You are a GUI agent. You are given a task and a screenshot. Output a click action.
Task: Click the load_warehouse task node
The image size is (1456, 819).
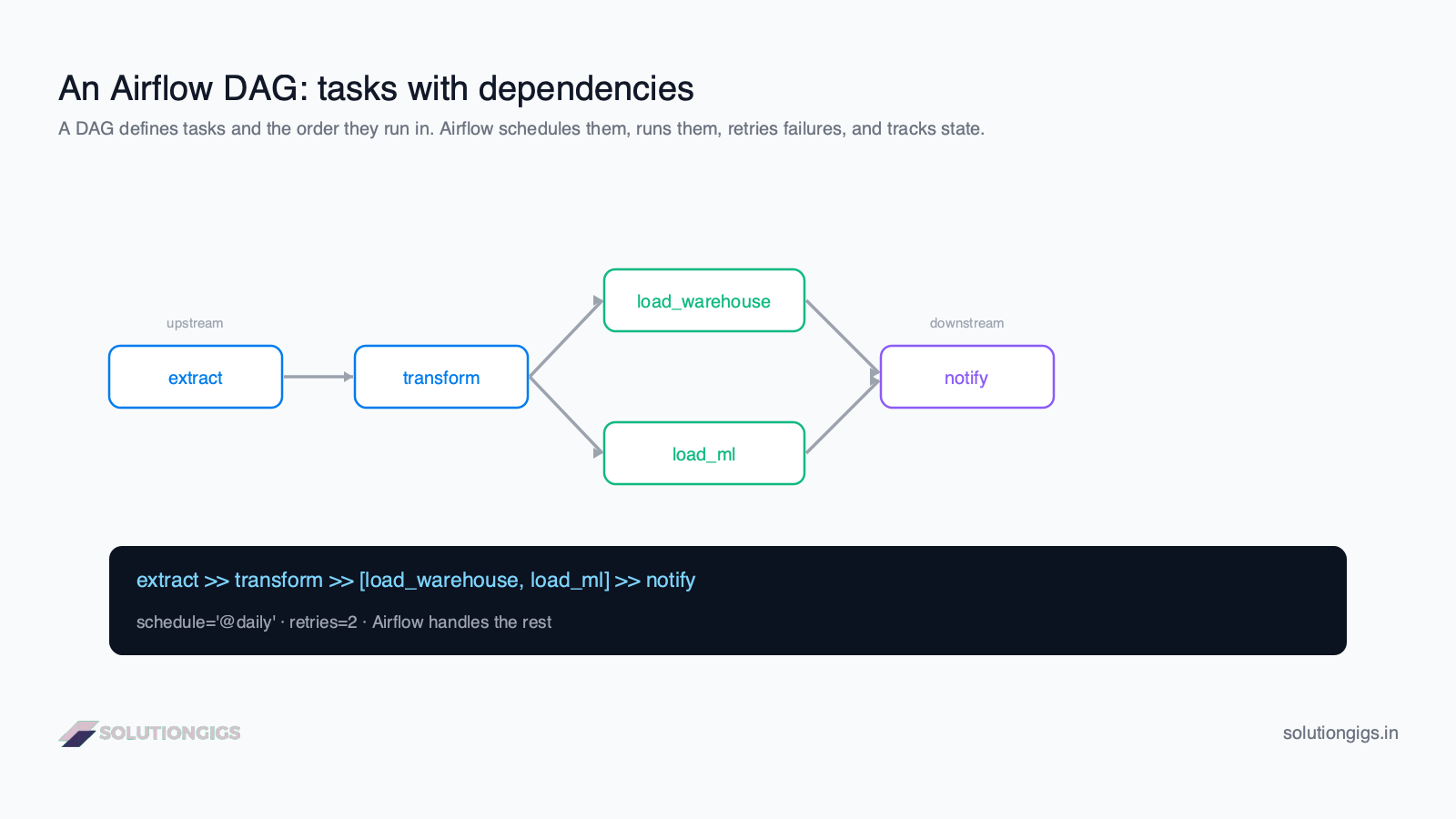point(704,300)
